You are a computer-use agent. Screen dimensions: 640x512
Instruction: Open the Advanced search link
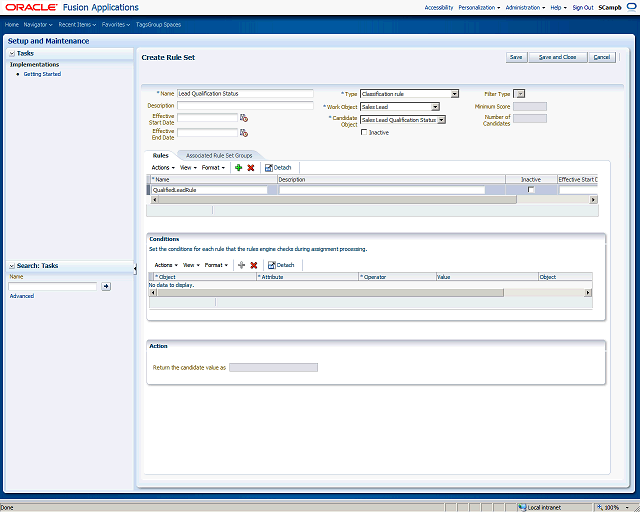pyautogui.click(x=22, y=296)
